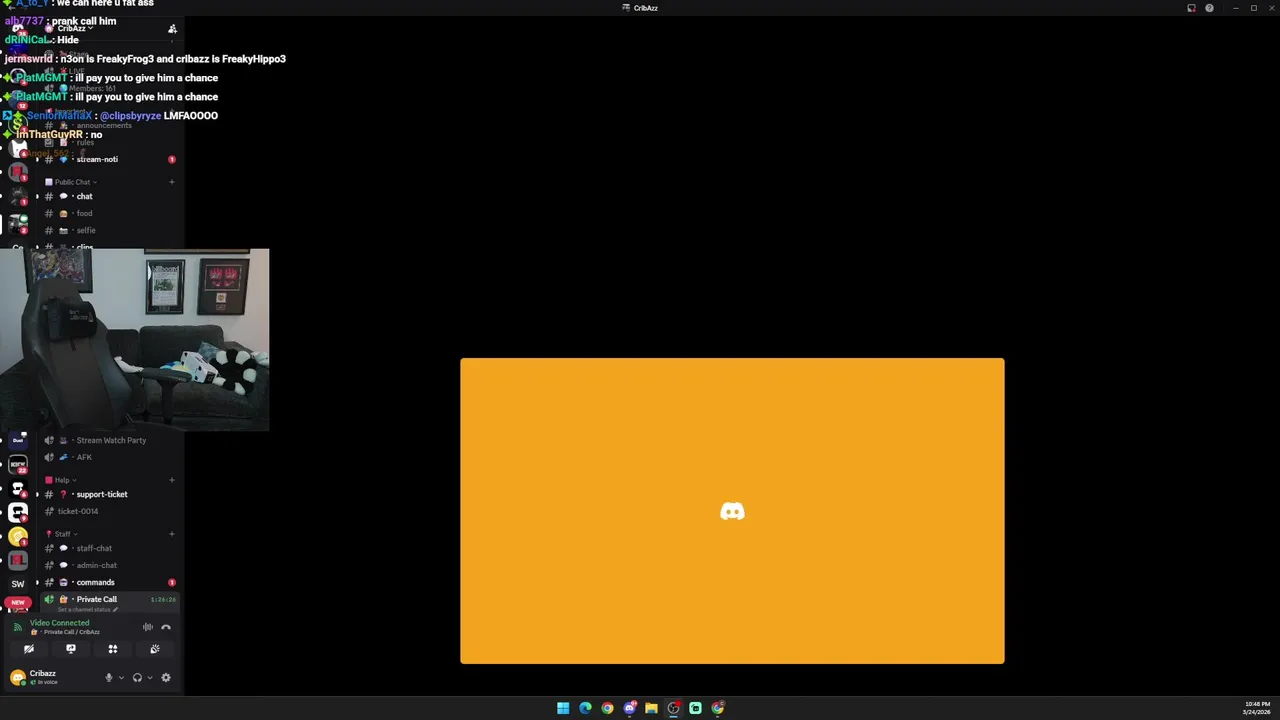This screenshot has width=1280, height=720.
Task: Collapse the Staff category
Action: (62, 534)
